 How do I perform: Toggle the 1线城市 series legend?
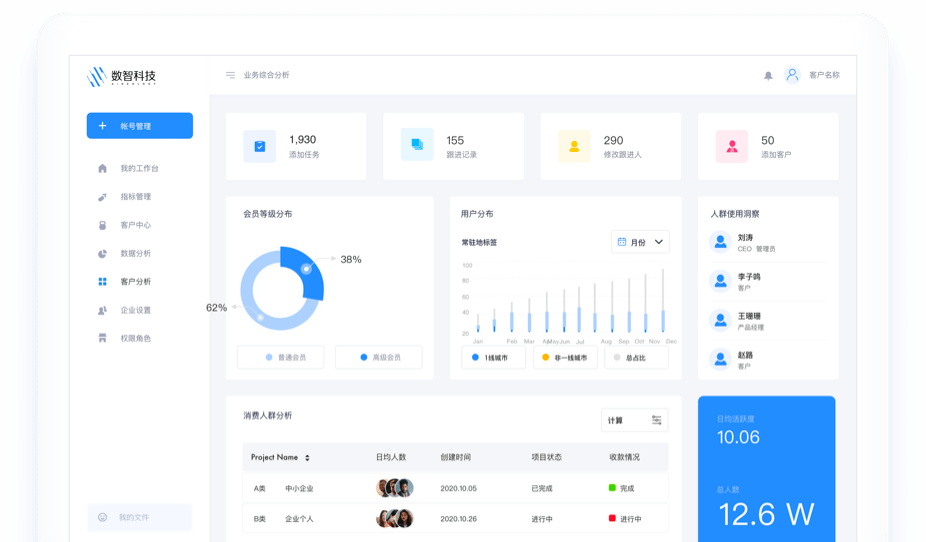pyautogui.click(x=494, y=357)
